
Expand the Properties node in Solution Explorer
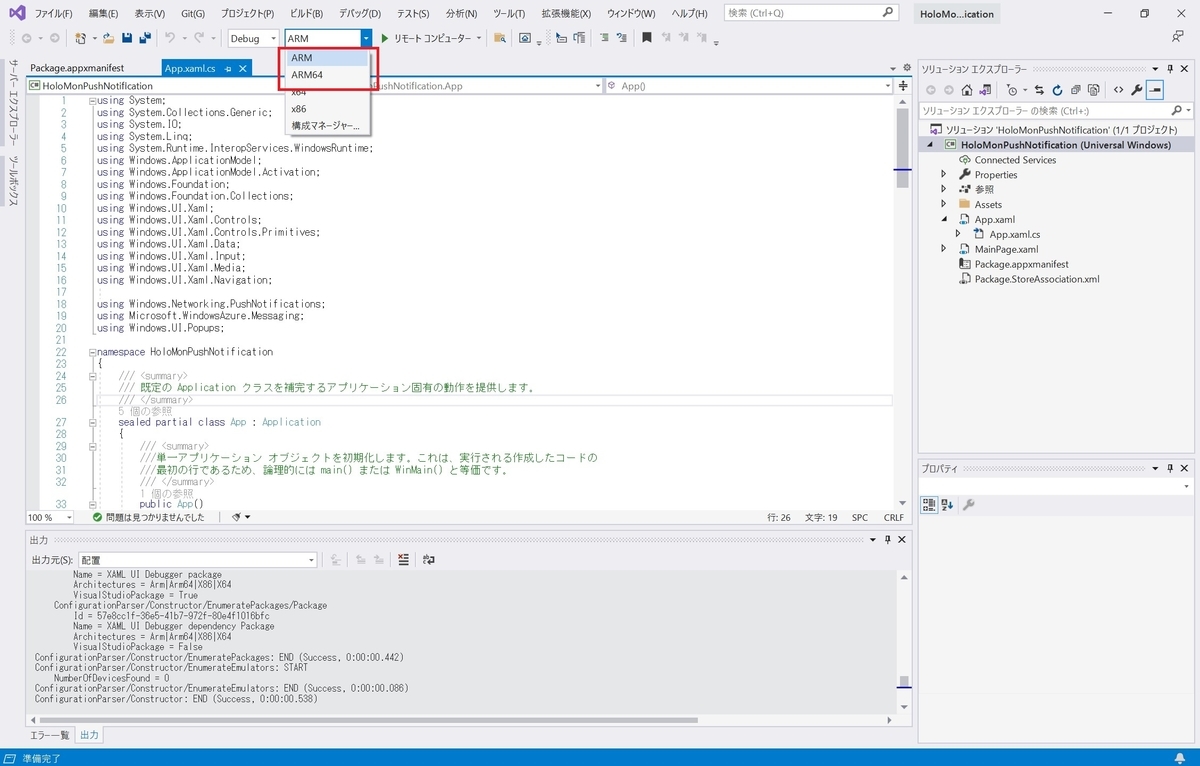click(943, 174)
